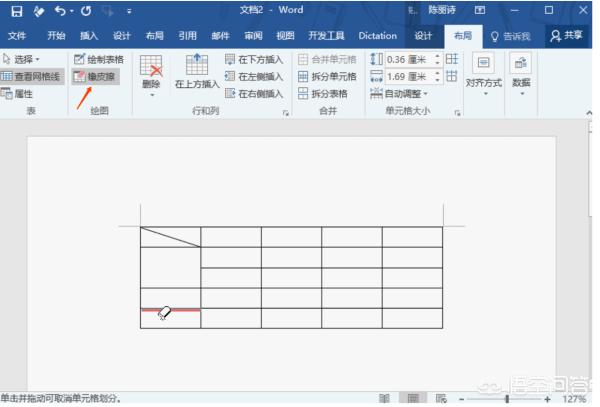Click the row height 0.36 厘米 field
This screenshot has width=600, height=407.
coord(412,59)
